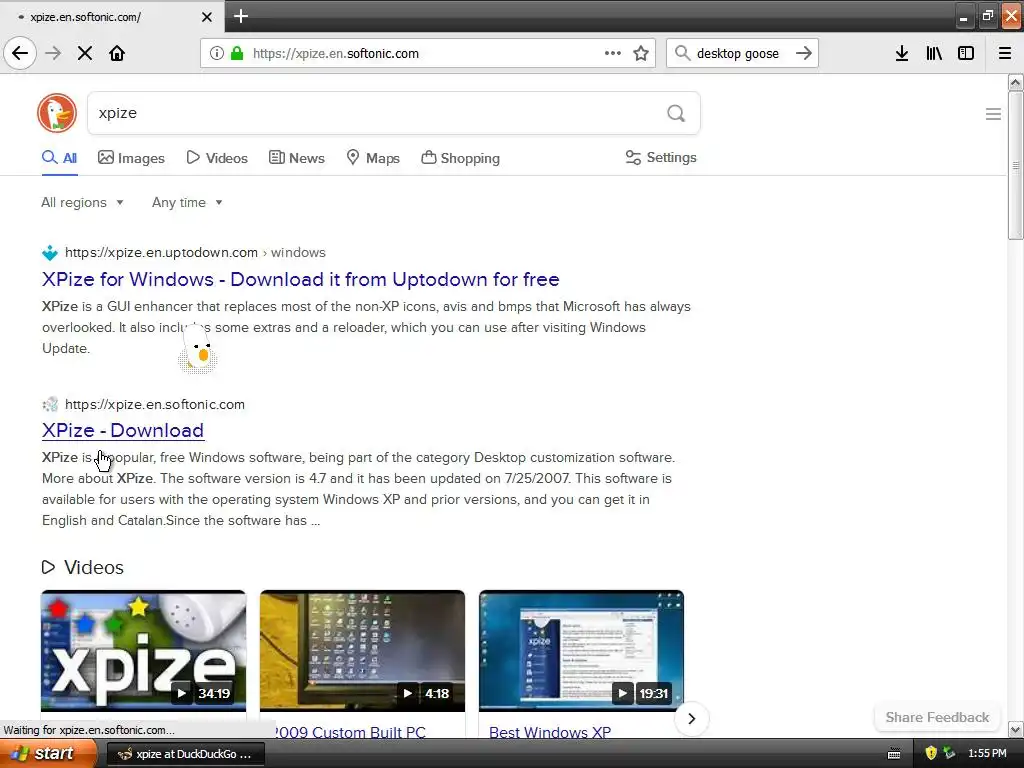
Task: Click the security shield tray icon
Action: (931, 753)
